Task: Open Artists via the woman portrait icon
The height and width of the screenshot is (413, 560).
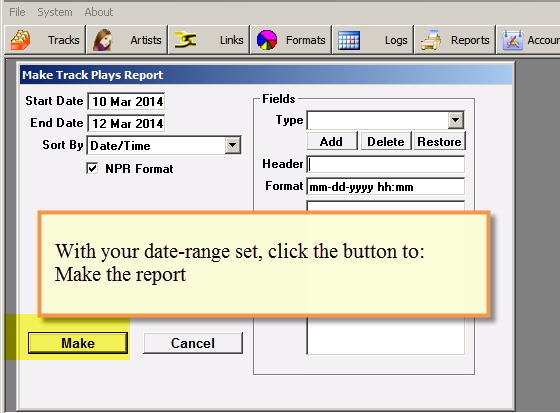Action: [103, 40]
